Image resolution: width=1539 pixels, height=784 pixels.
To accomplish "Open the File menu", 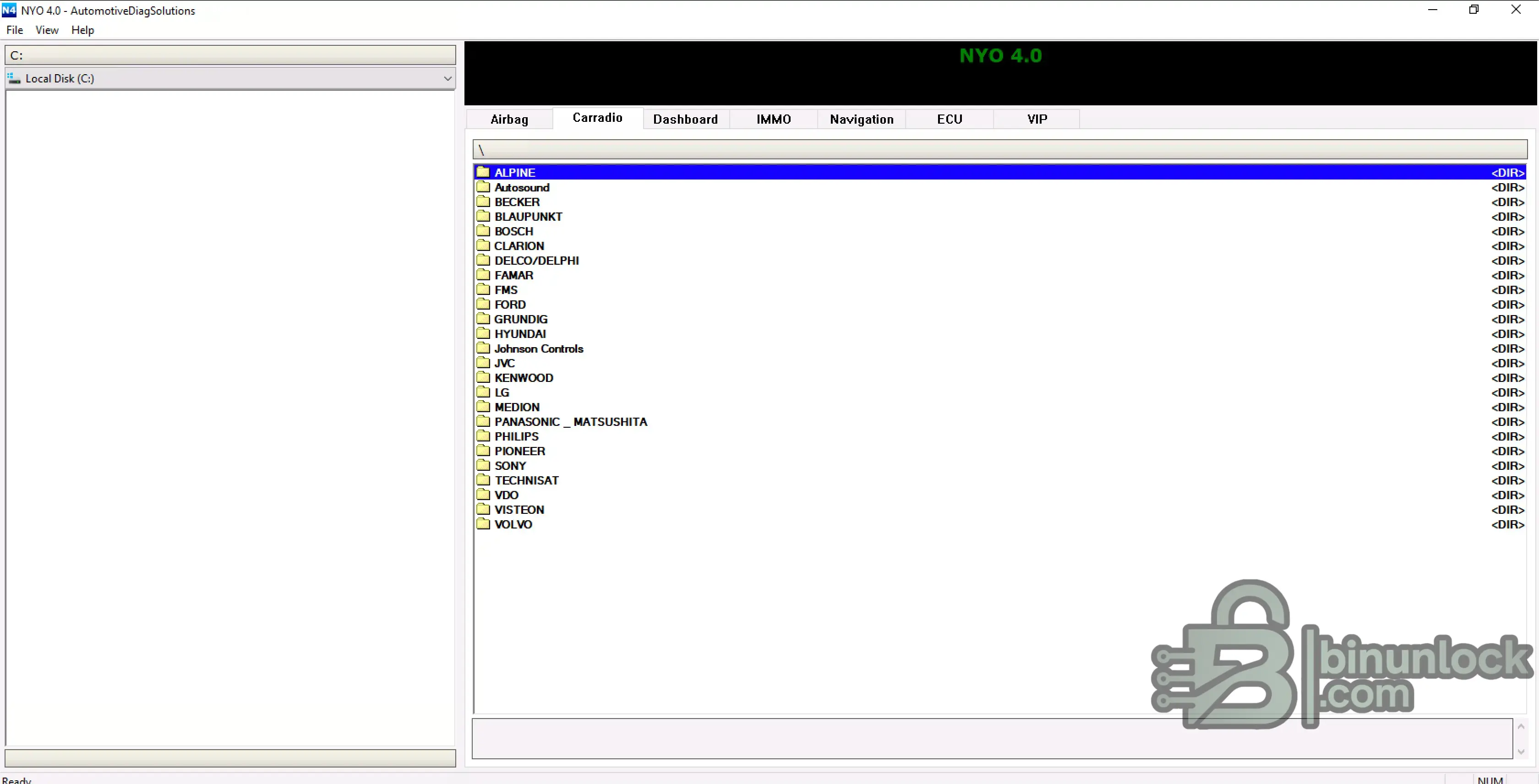I will click(x=14, y=30).
